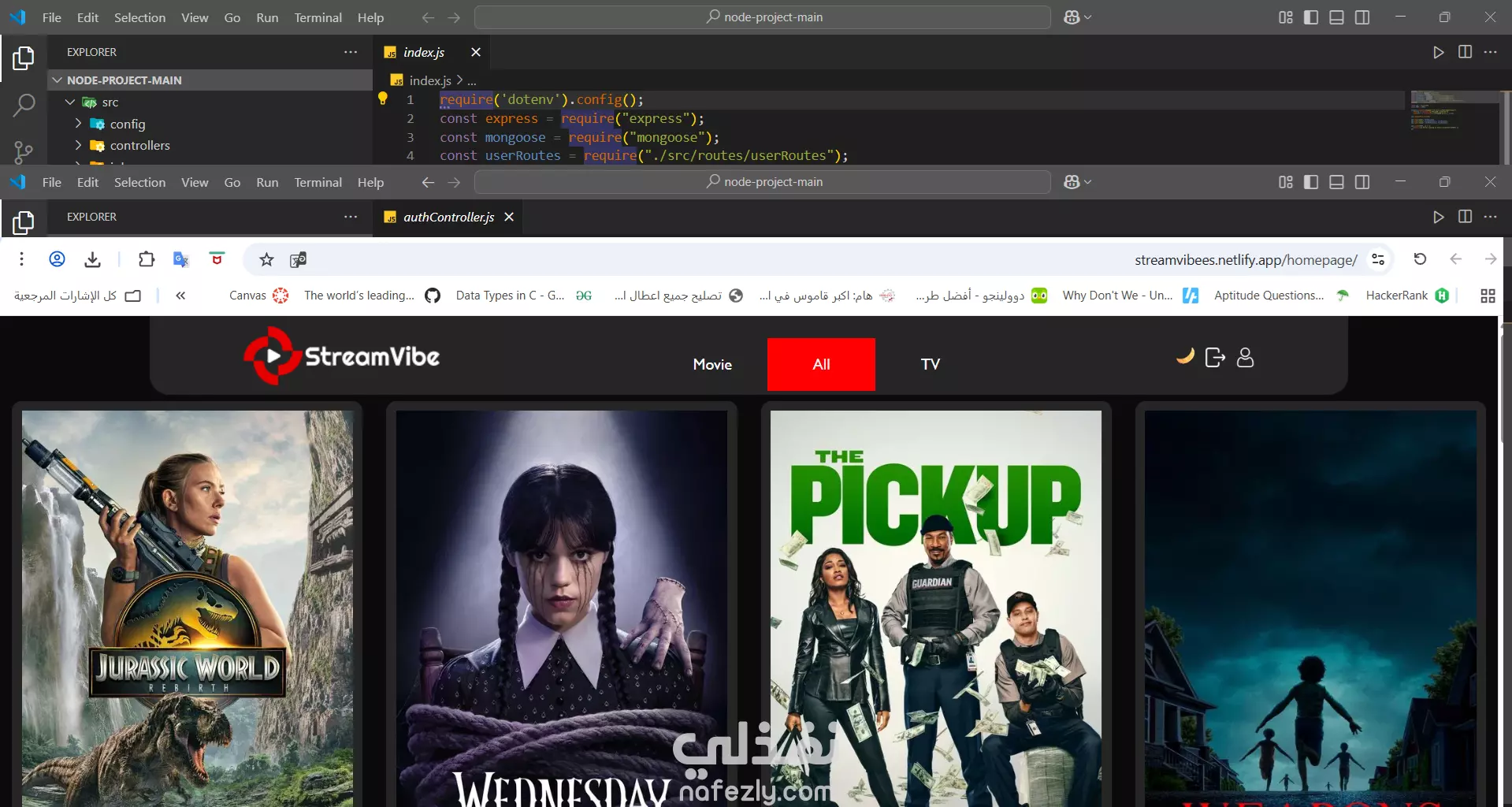Open browser extensions puzzle icon
This screenshot has height=807, width=1512.
point(147,259)
